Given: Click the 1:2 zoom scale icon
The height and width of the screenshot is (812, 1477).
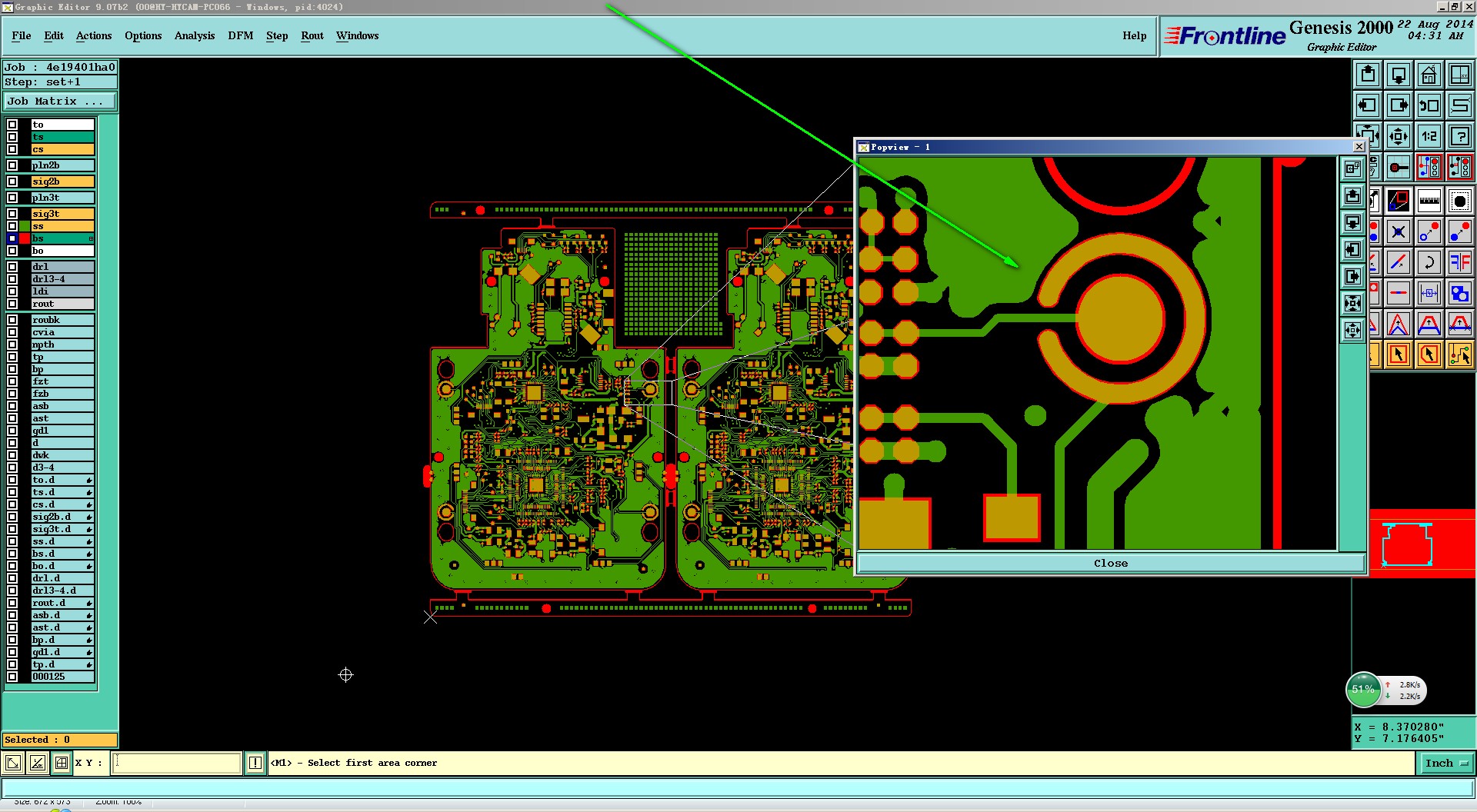Looking at the screenshot, I should pos(1429,136).
